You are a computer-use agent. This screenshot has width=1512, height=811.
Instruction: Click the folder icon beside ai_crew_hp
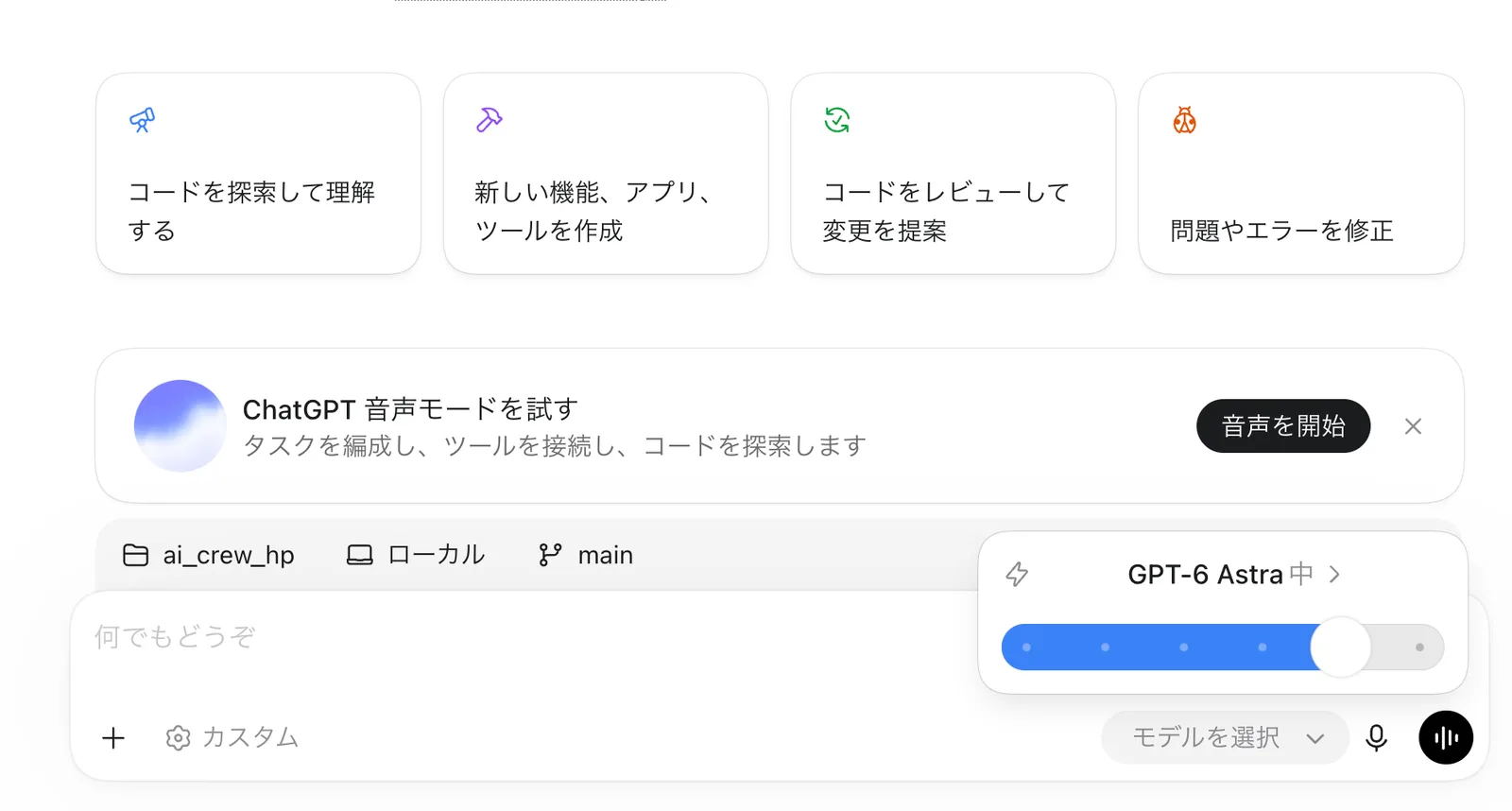pos(136,555)
